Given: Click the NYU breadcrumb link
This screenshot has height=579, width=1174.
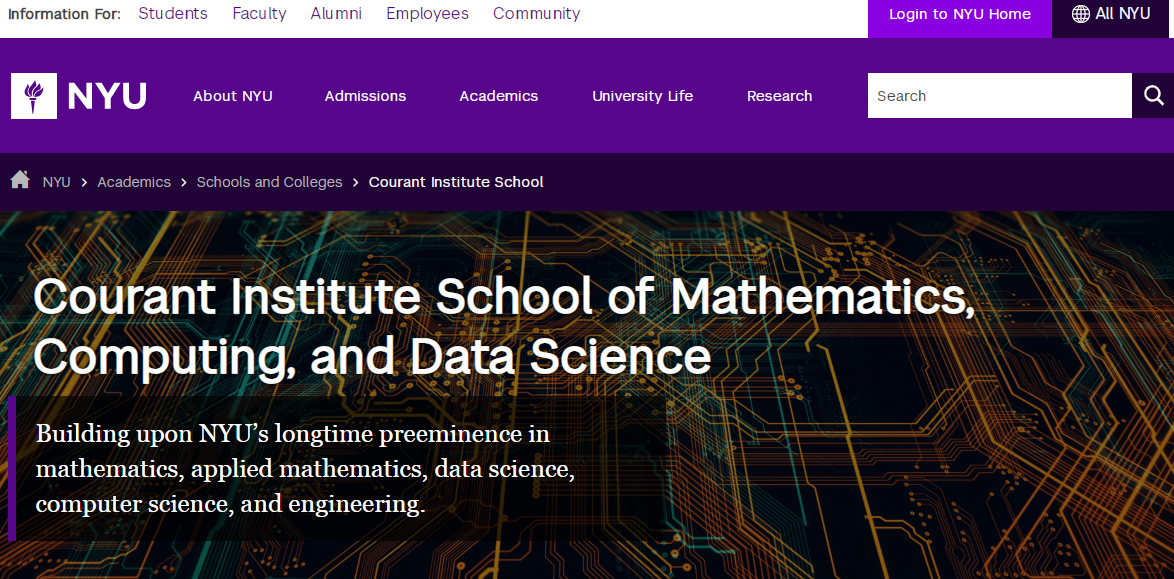Looking at the screenshot, I should (x=56, y=182).
